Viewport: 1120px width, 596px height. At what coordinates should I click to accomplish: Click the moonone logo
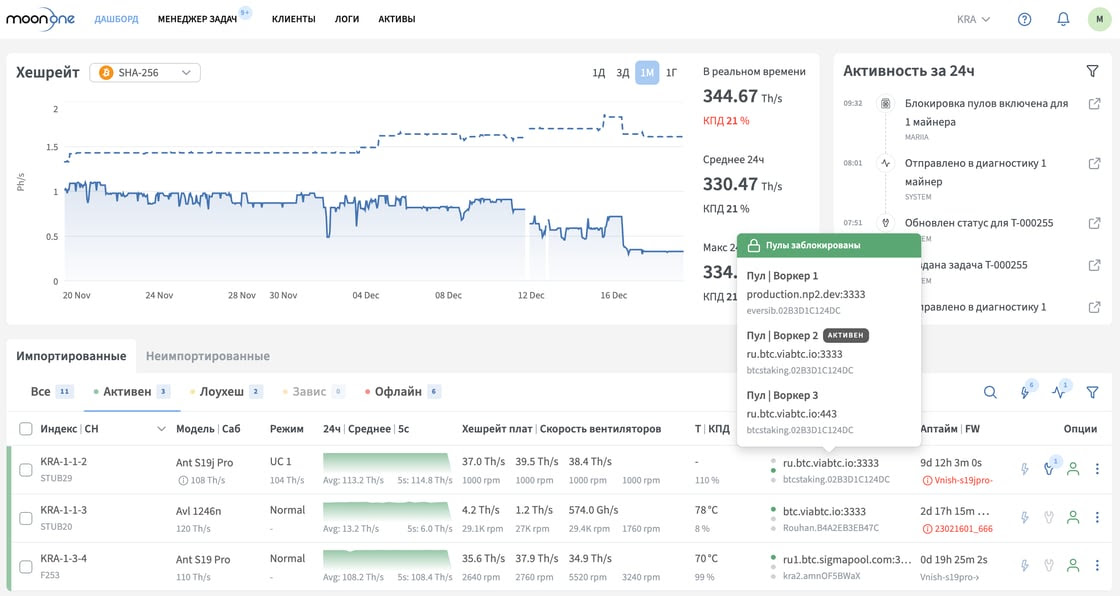coord(40,19)
